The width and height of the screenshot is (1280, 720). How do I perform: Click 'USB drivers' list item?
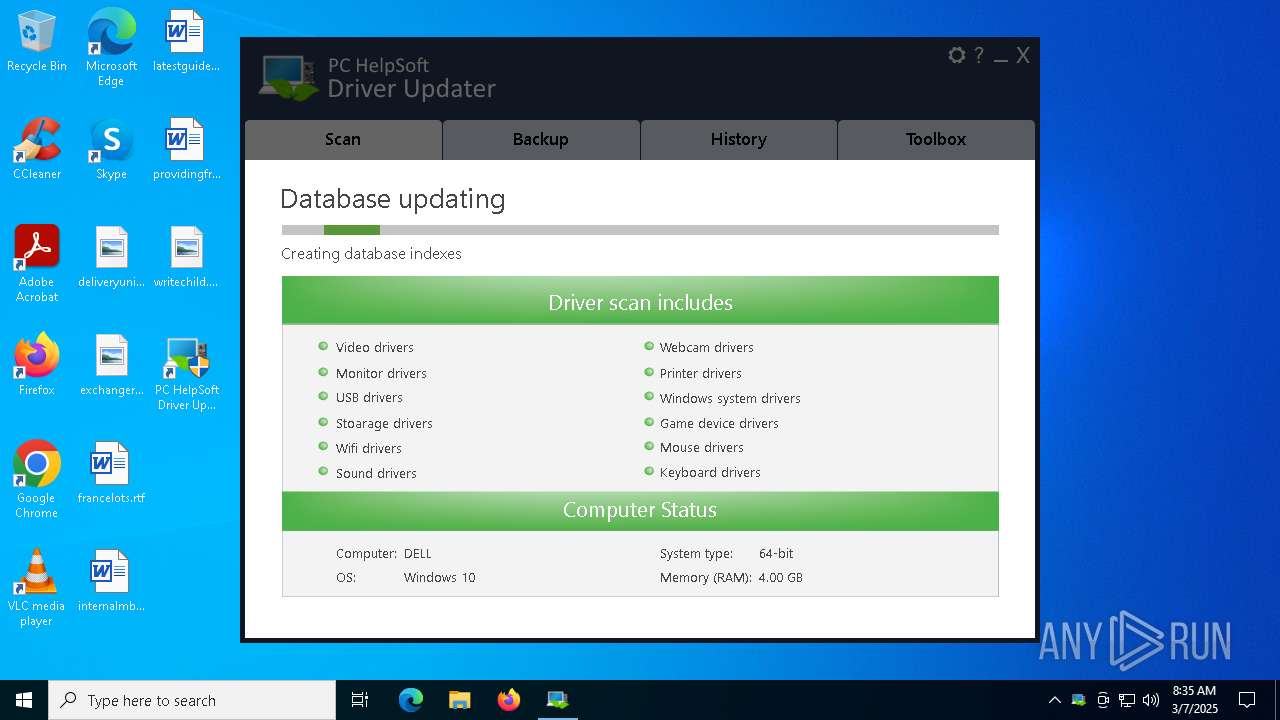(x=369, y=398)
